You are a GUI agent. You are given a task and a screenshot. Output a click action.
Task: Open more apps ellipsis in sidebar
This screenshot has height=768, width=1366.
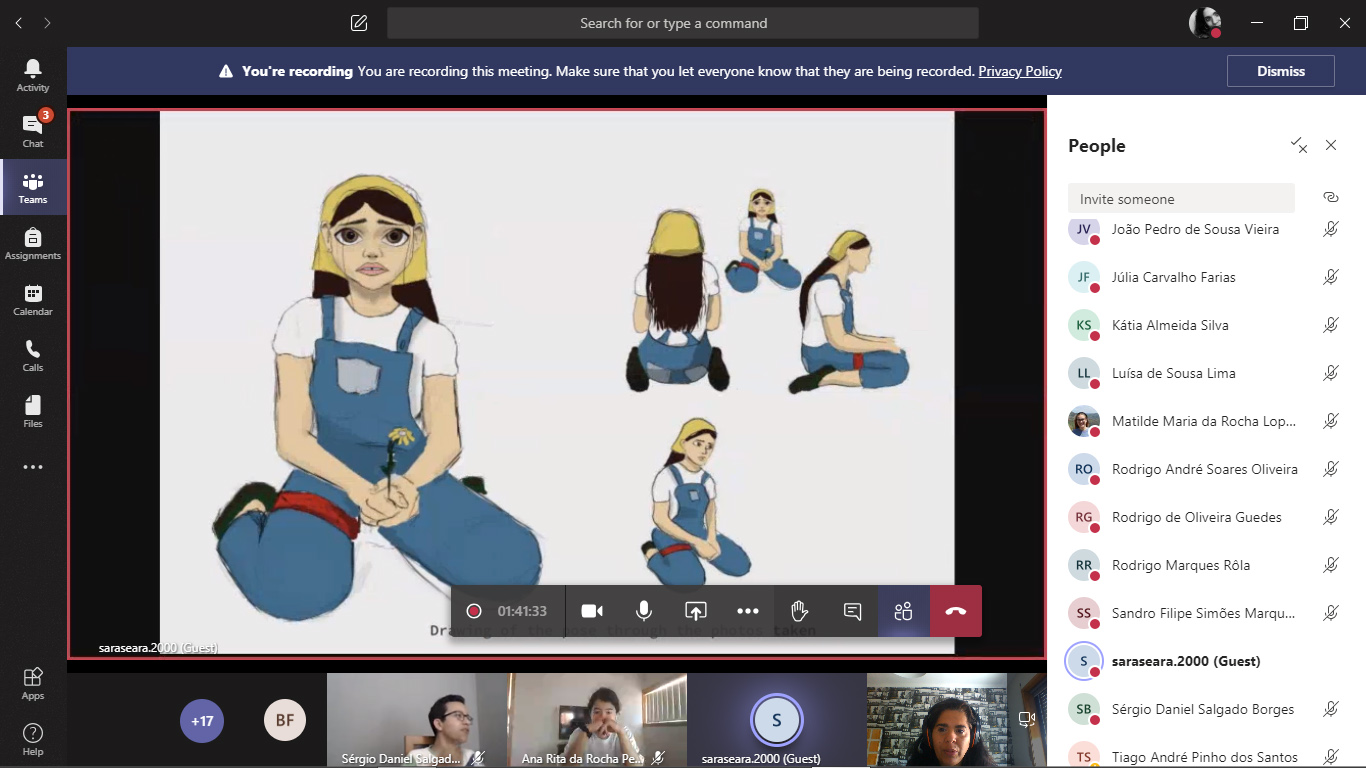pos(33,467)
